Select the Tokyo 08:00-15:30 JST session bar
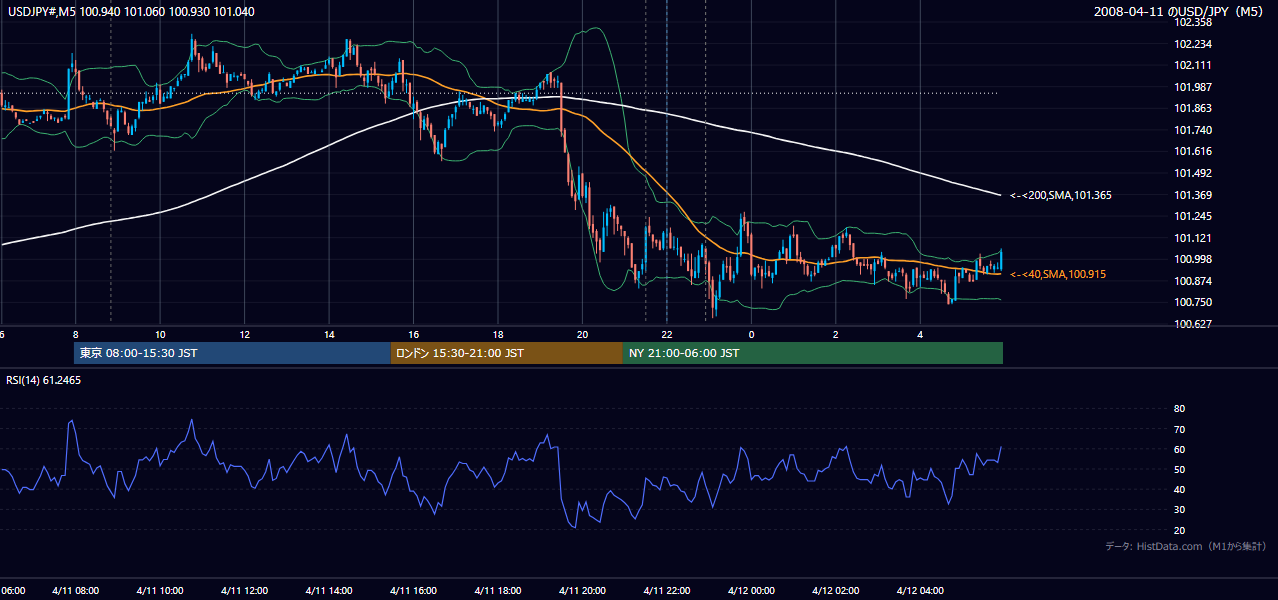 tap(232, 353)
